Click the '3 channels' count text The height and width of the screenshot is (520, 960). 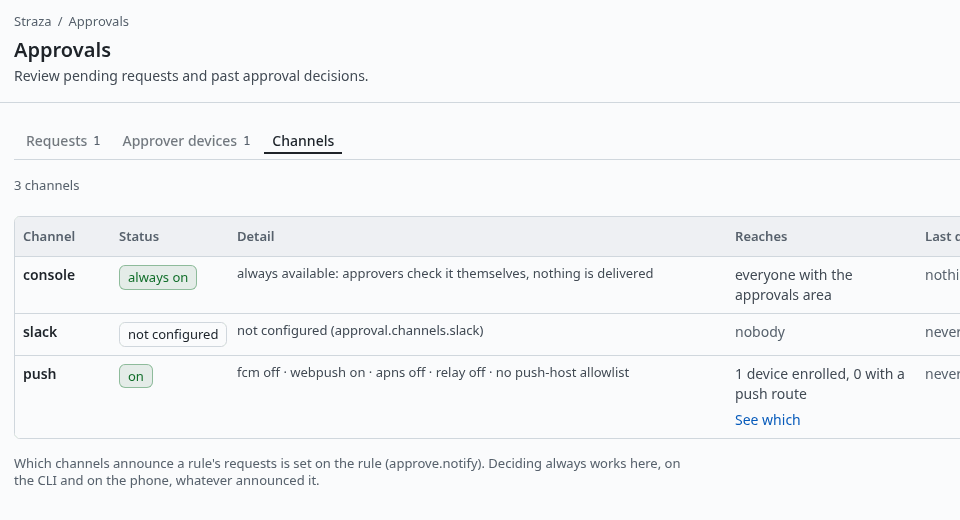(47, 186)
